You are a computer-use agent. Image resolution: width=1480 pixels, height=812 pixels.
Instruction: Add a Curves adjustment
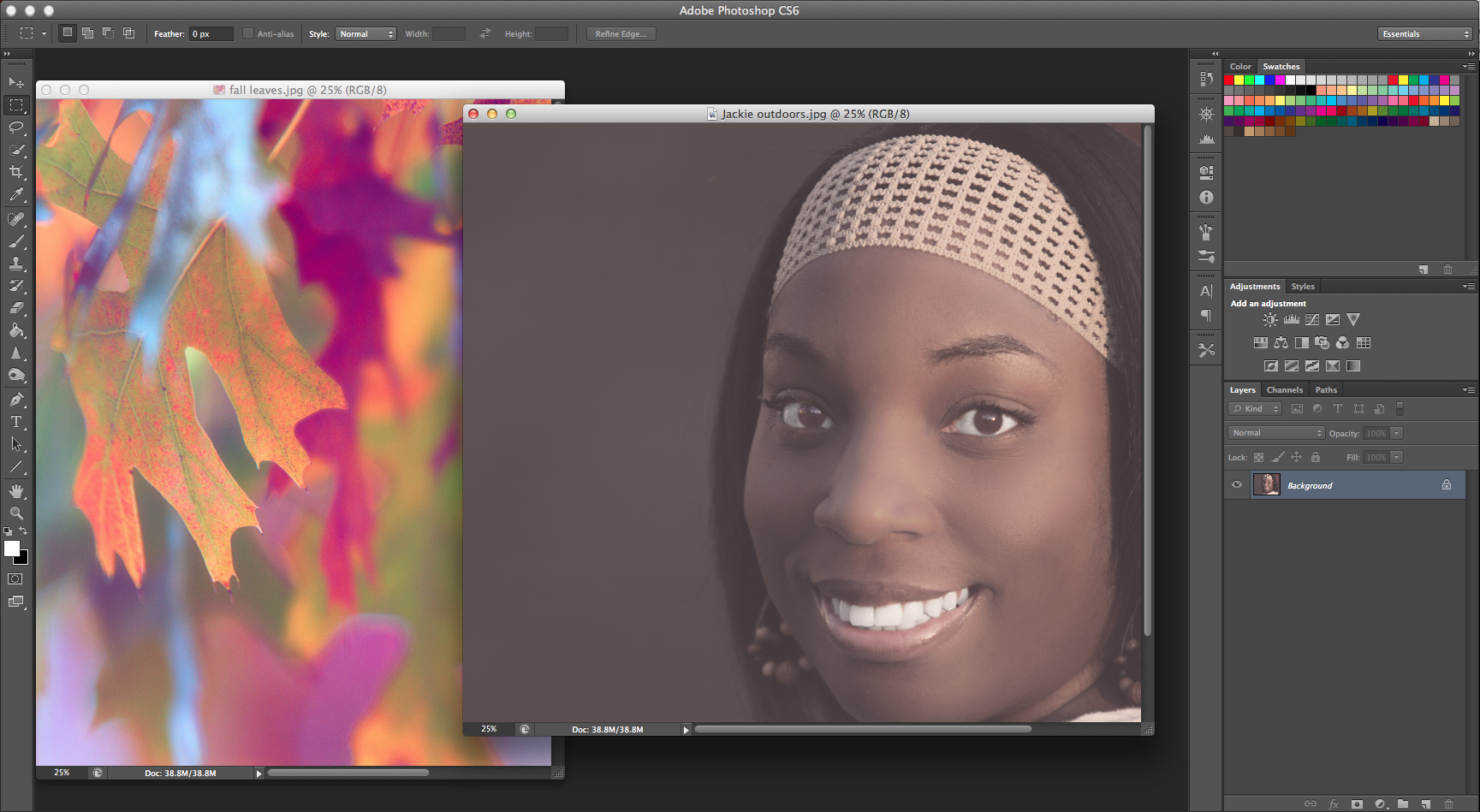[x=1312, y=319]
